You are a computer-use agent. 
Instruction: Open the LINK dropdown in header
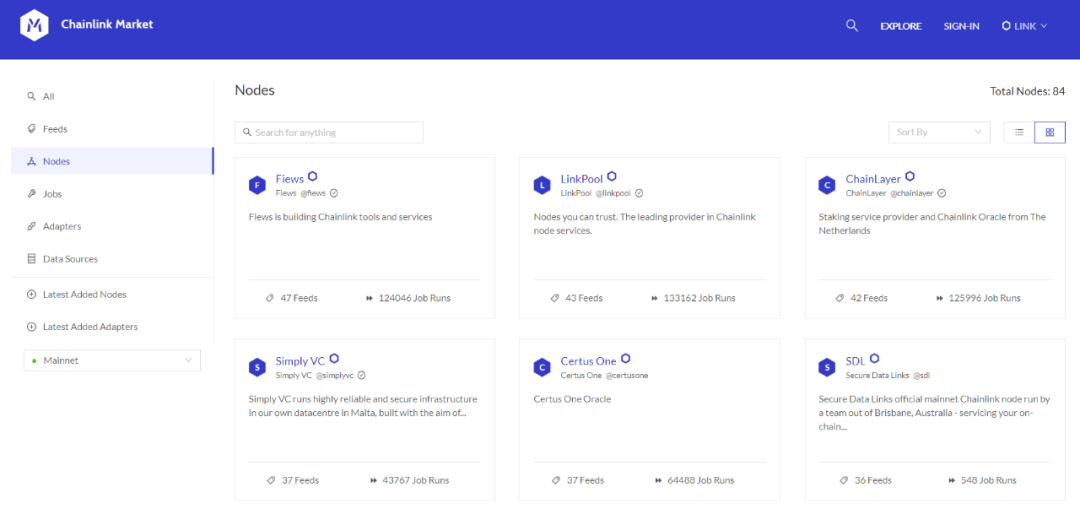pos(1024,26)
